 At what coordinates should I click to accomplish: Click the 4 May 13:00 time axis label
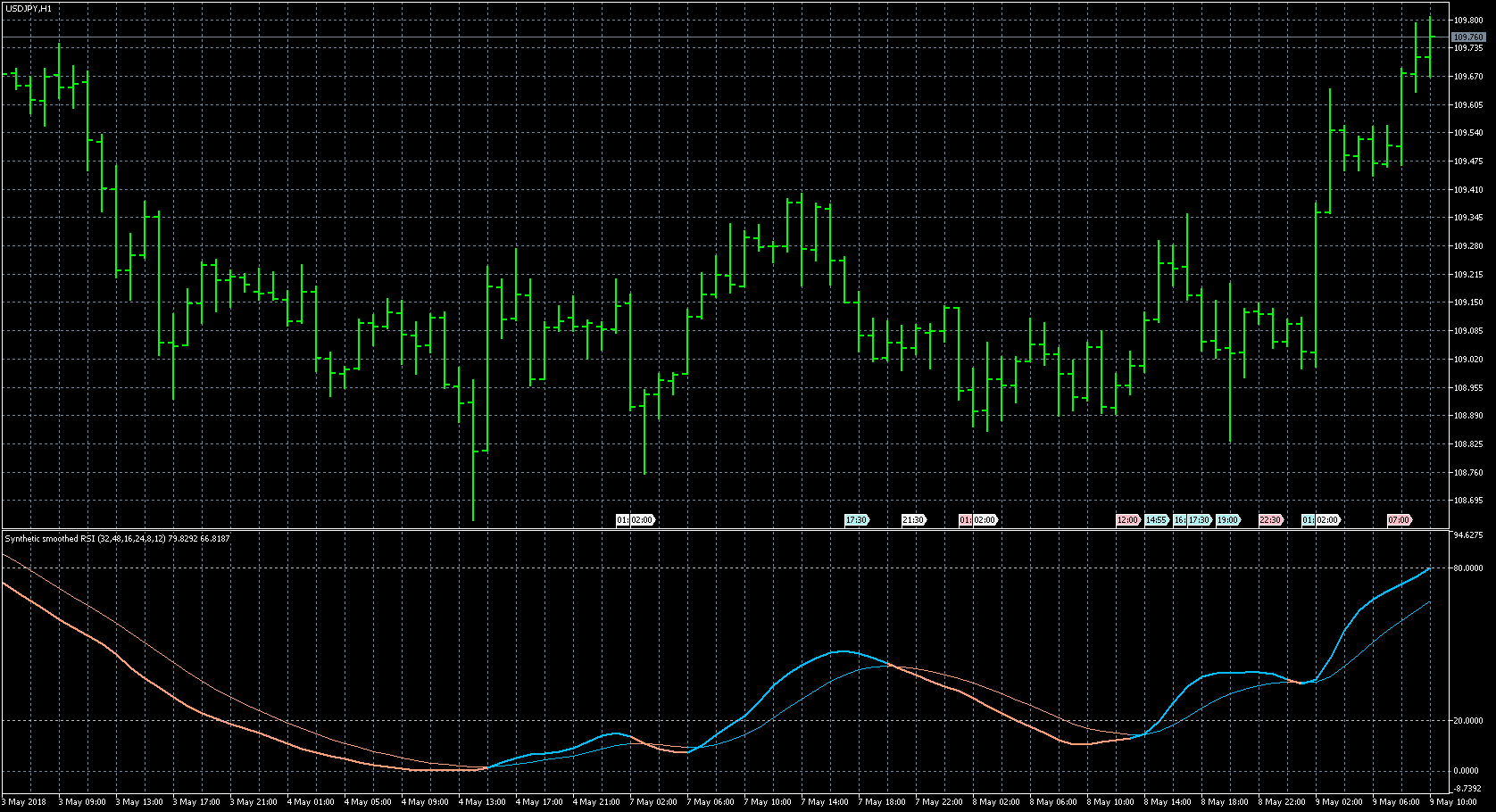pyautogui.click(x=482, y=802)
